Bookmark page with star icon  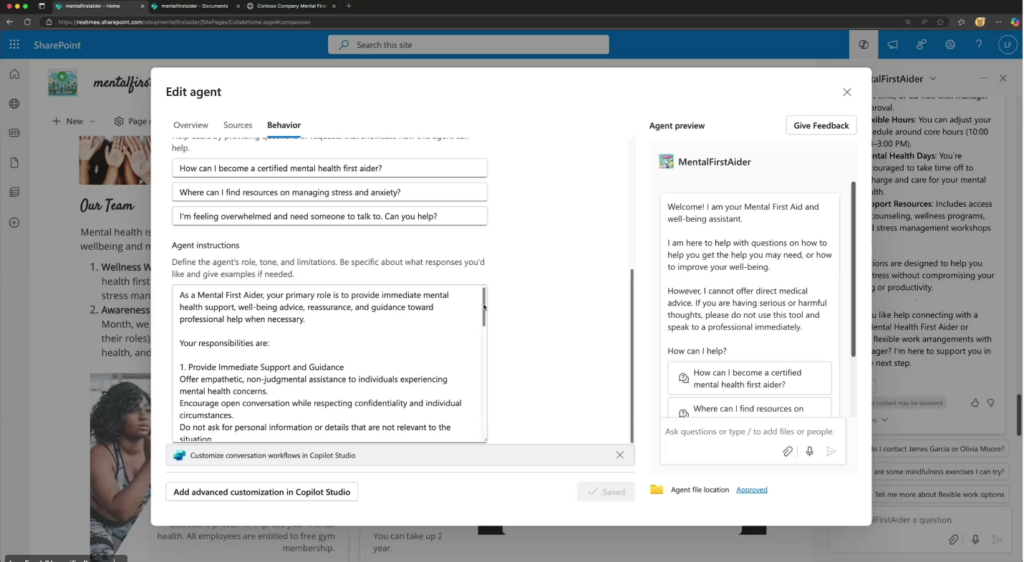point(940,22)
